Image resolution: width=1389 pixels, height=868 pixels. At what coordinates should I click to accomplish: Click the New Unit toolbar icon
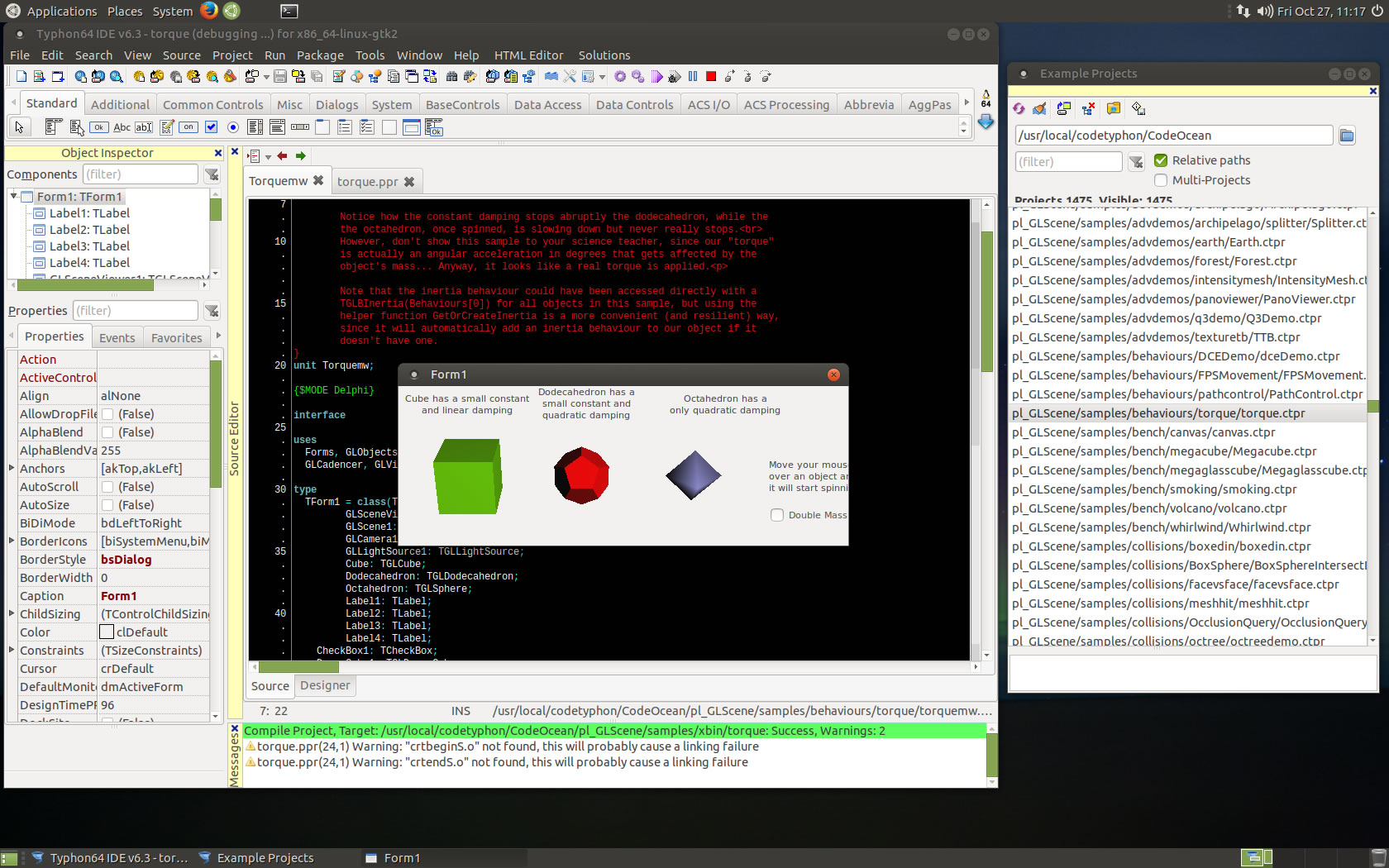(x=39, y=76)
